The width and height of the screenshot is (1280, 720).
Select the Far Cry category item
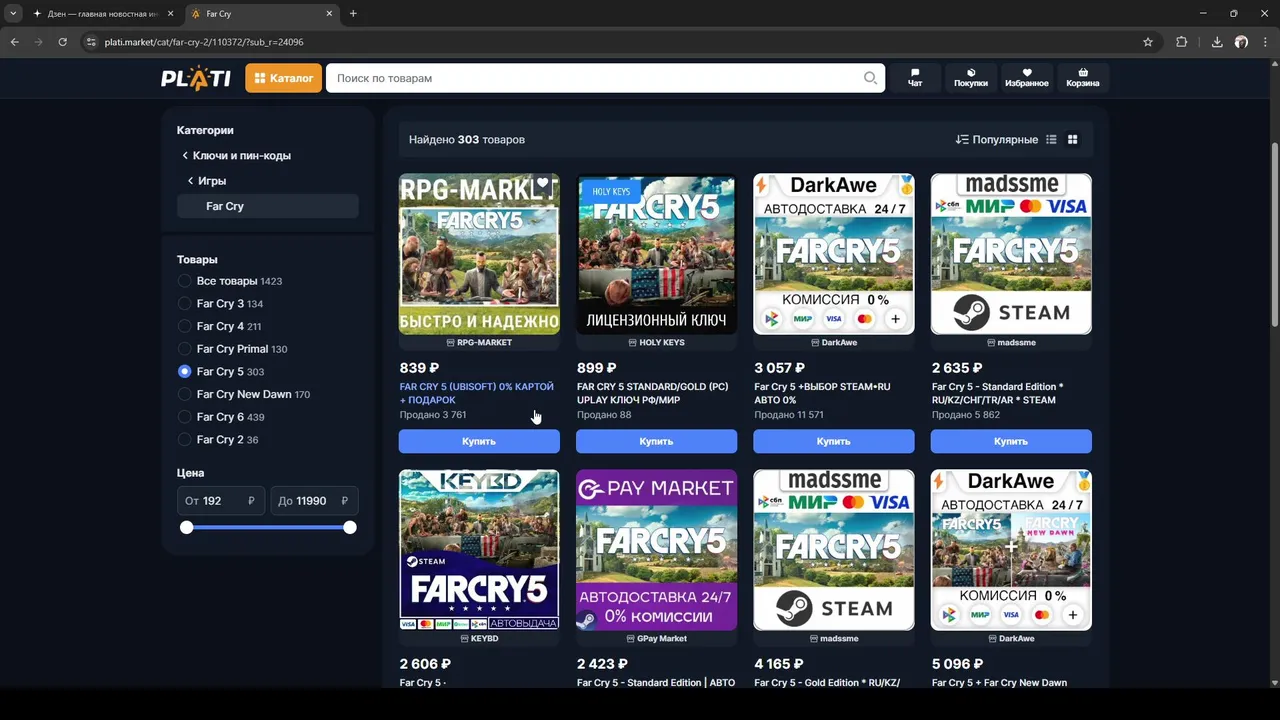(x=267, y=206)
